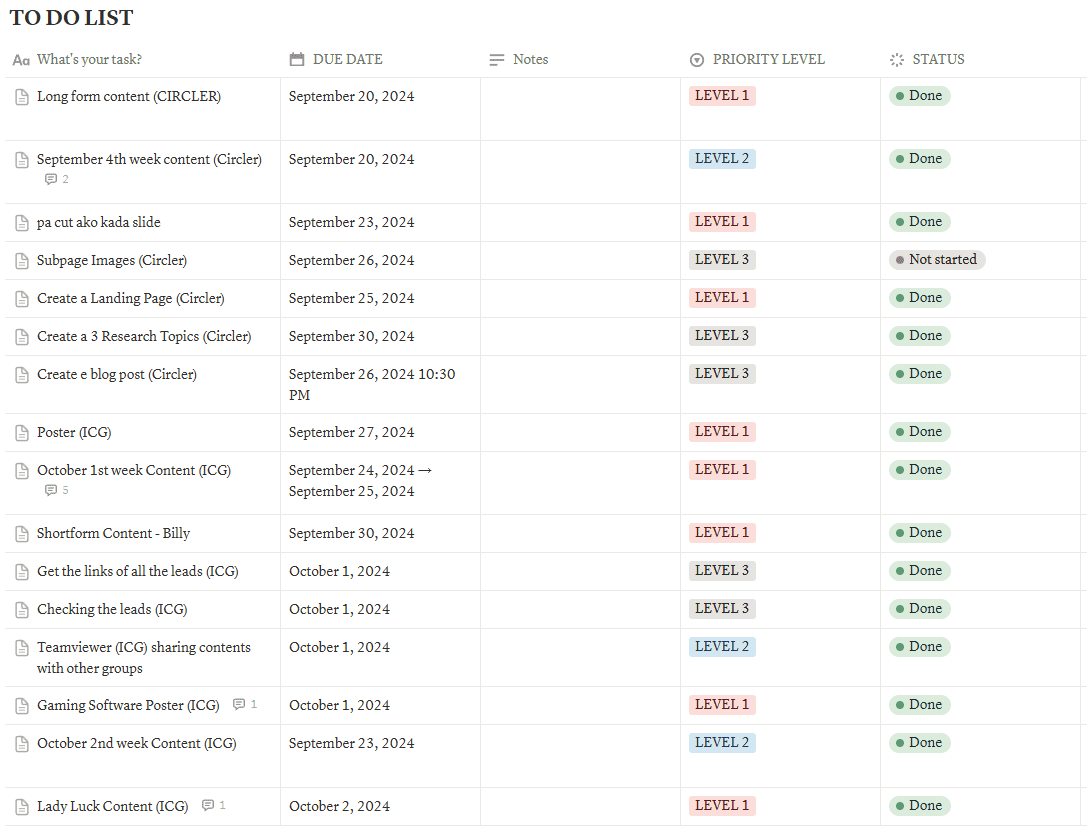
Task: Click the Done status of pa cut ako kada slide
Action: click(919, 222)
